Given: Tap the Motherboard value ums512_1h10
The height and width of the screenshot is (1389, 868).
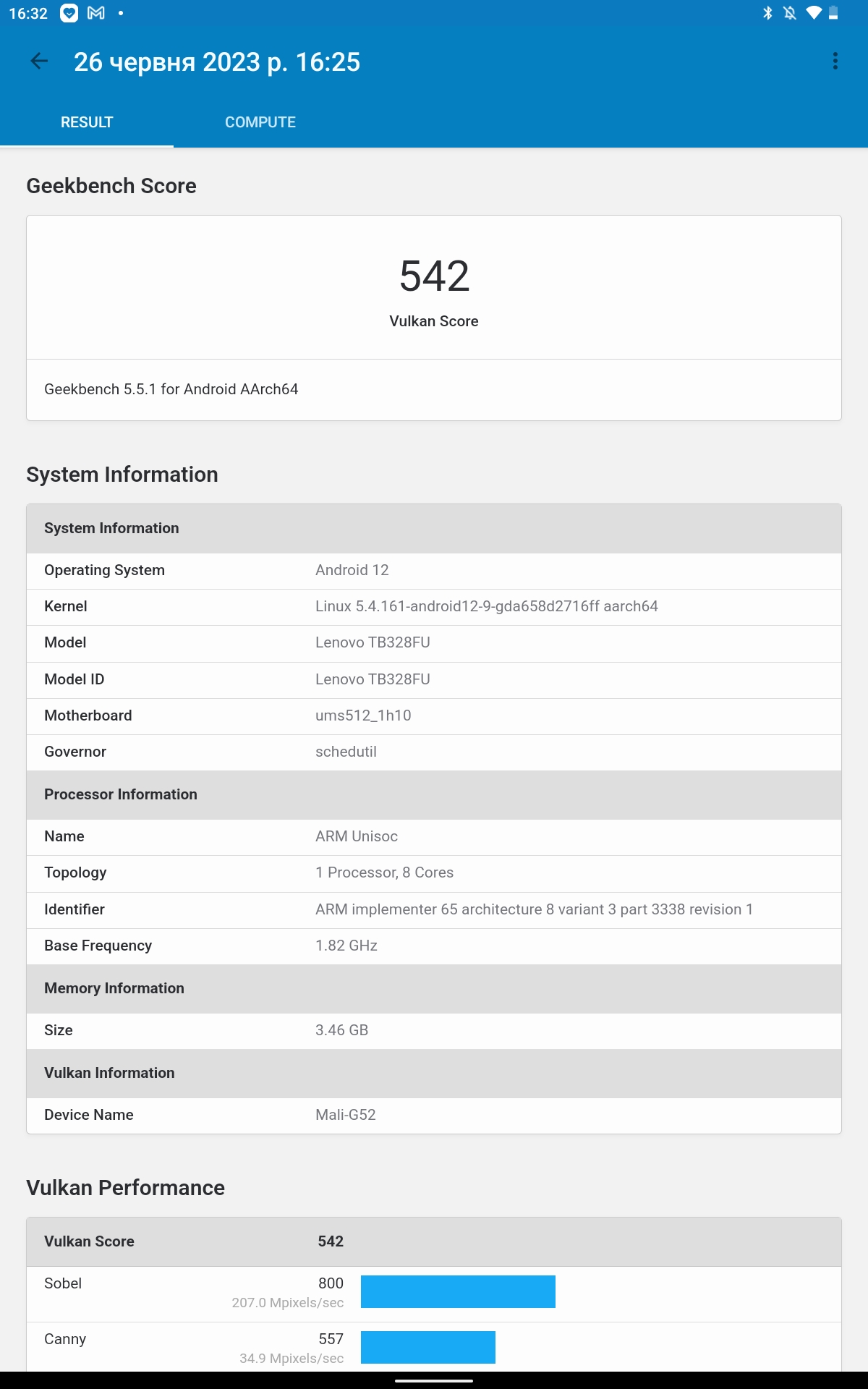Looking at the screenshot, I should click(x=363, y=715).
